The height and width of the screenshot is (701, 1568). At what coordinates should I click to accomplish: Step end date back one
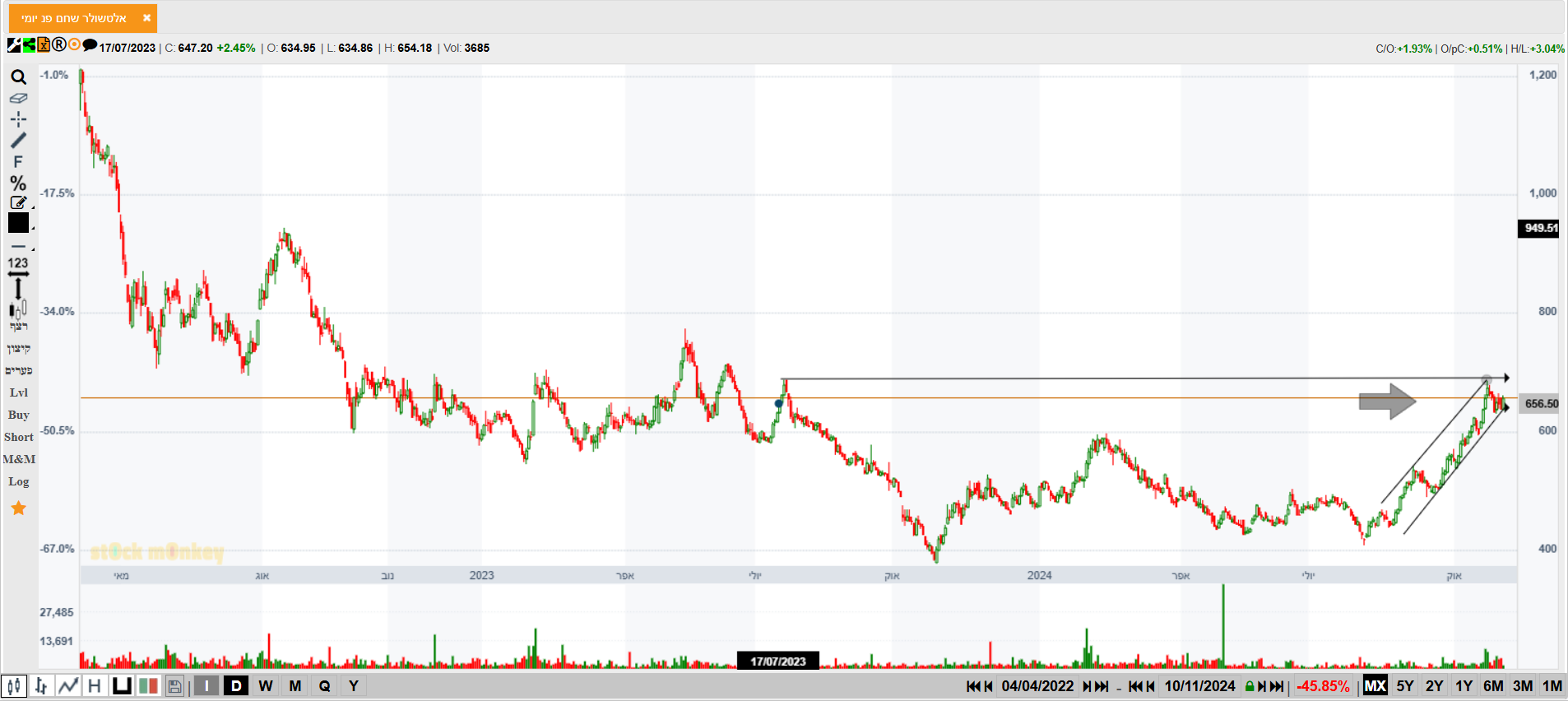click(x=1151, y=686)
